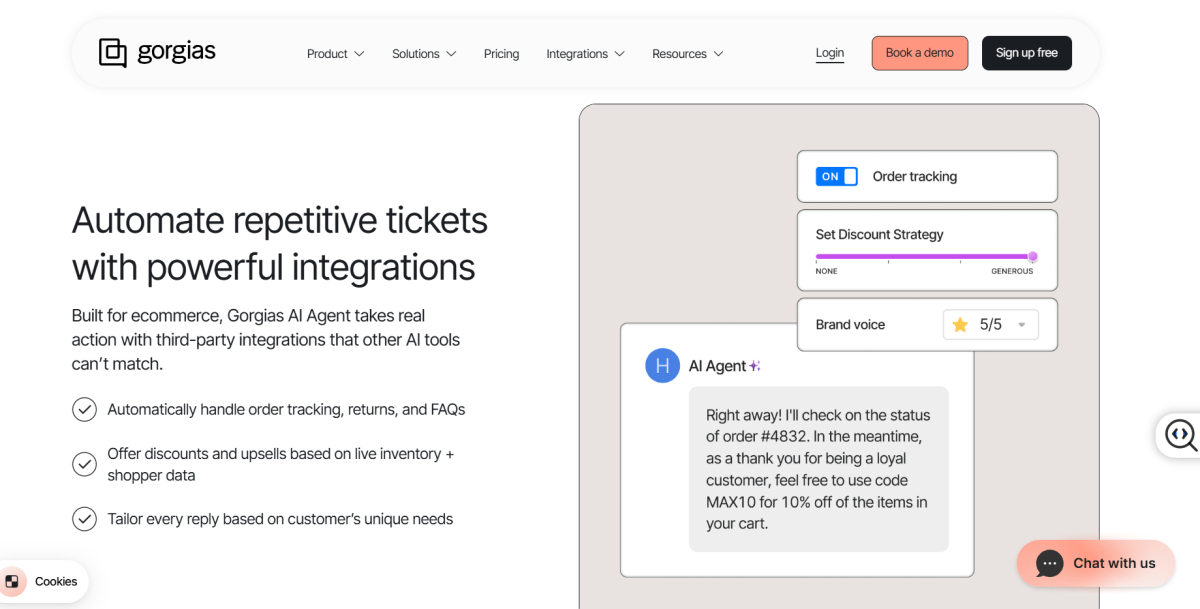Toggle the Order tracking ON switch
This screenshot has height=609, width=1200.
836,176
